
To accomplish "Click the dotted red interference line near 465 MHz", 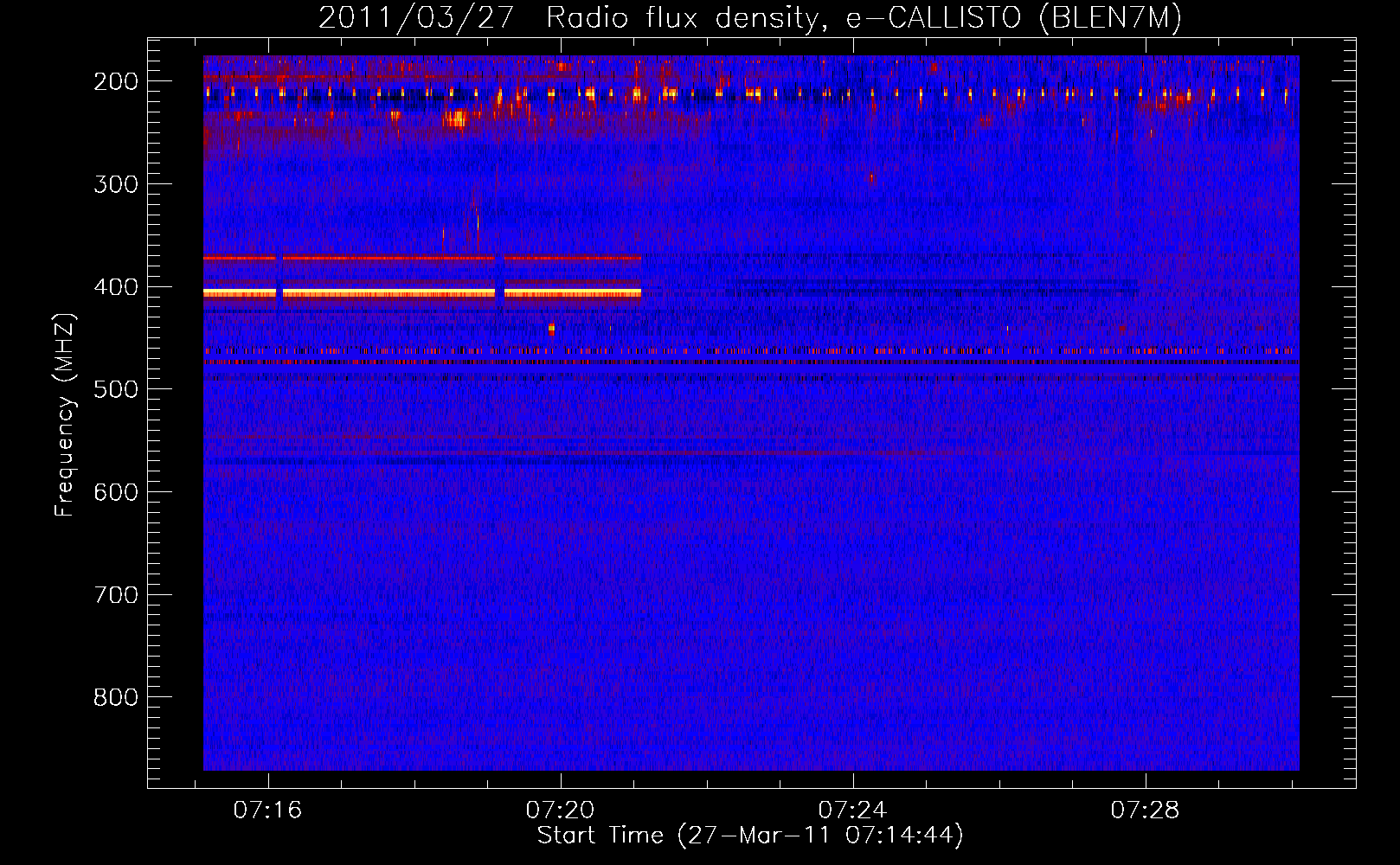I will [751, 351].
